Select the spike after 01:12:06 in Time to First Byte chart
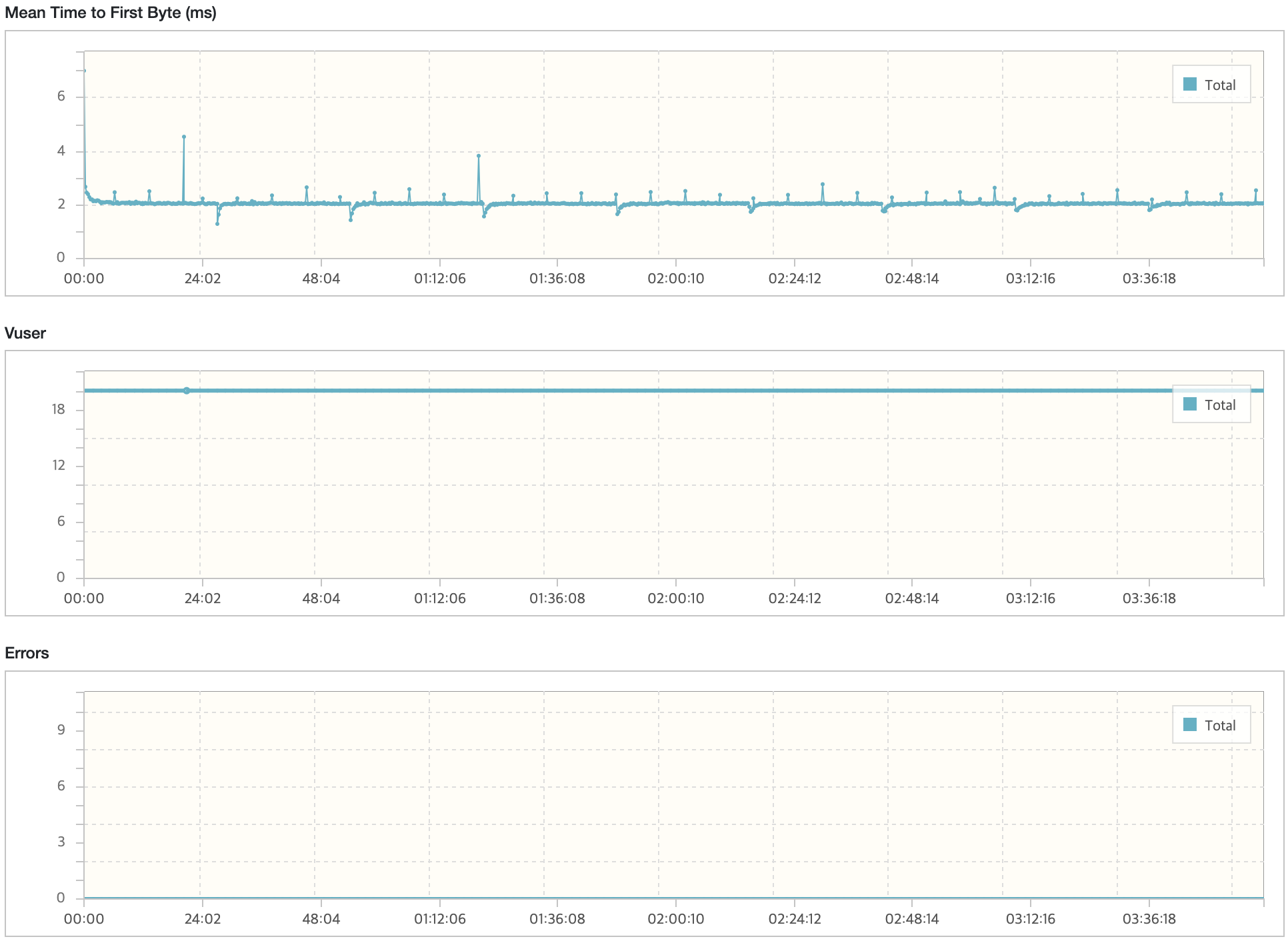Image resolution: width=1288 pixels, height=941 pixels. point(479,155)
